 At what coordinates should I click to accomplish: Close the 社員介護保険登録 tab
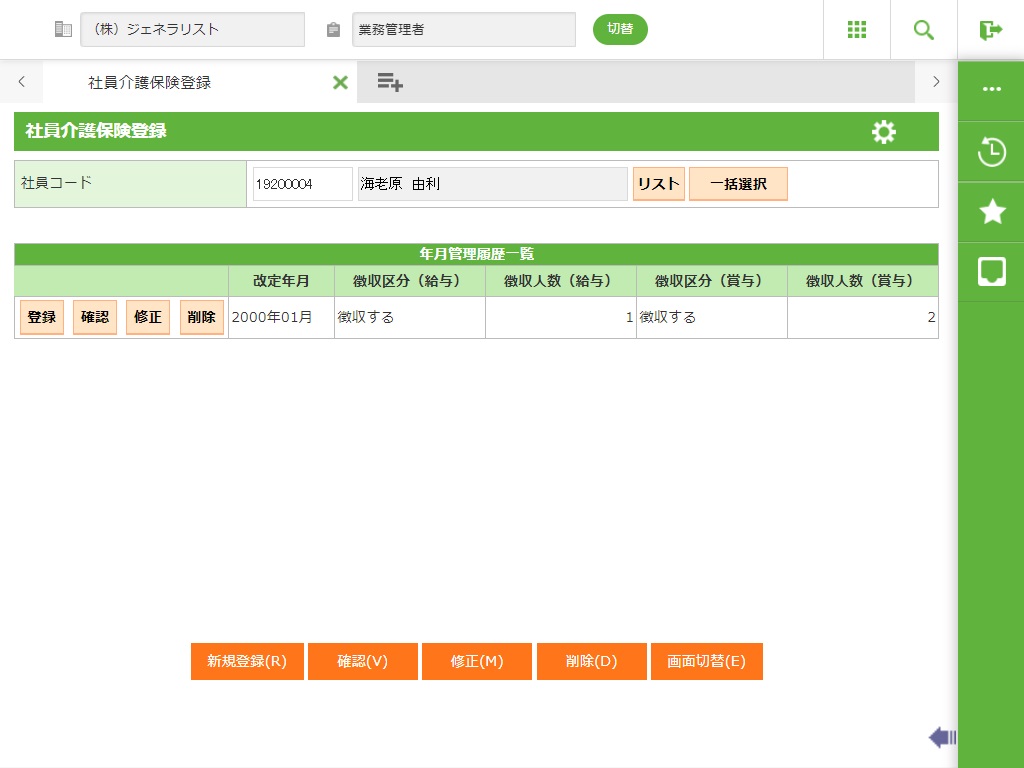340,83
